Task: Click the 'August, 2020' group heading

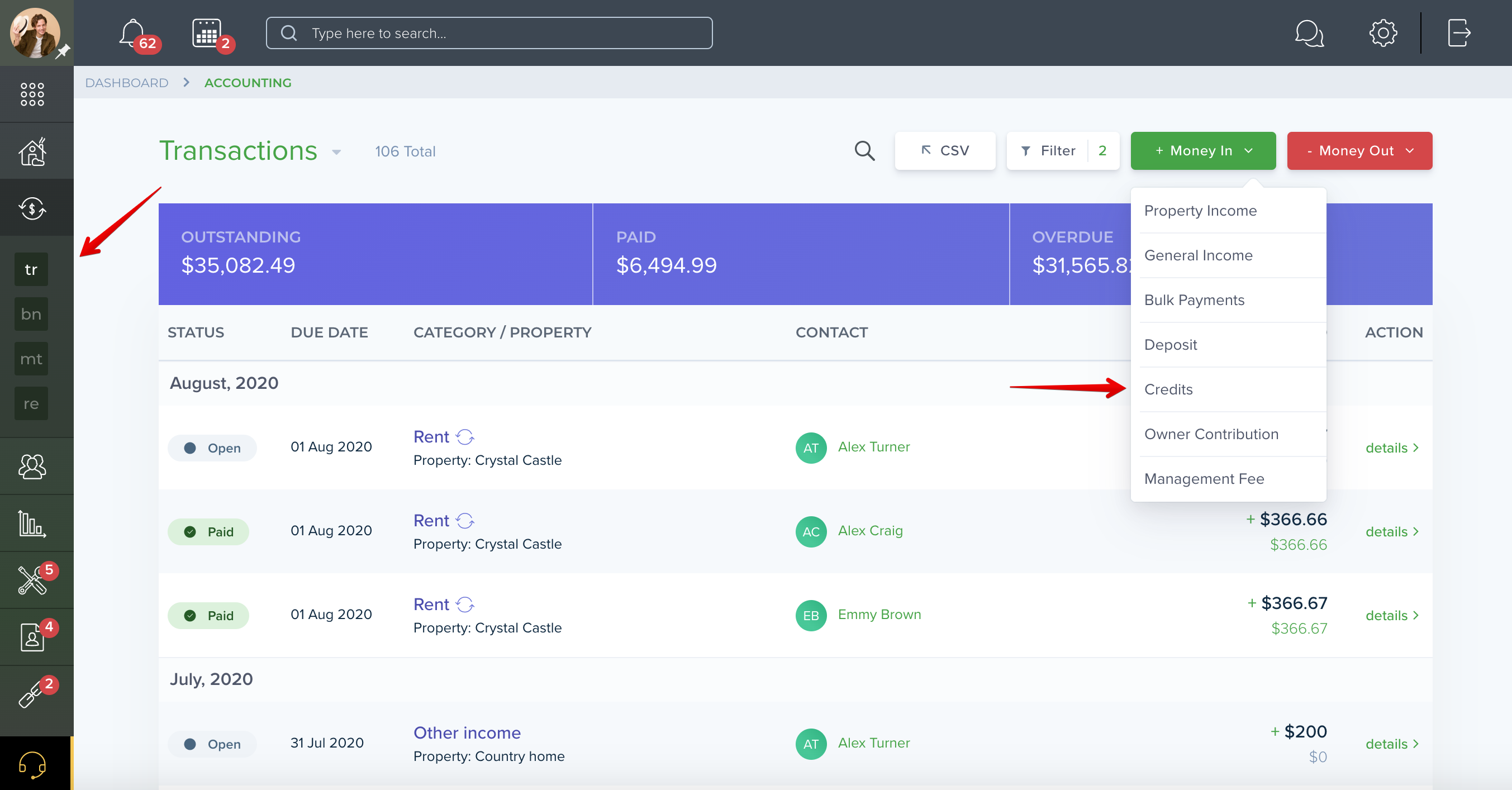Action: coord(224,383)
